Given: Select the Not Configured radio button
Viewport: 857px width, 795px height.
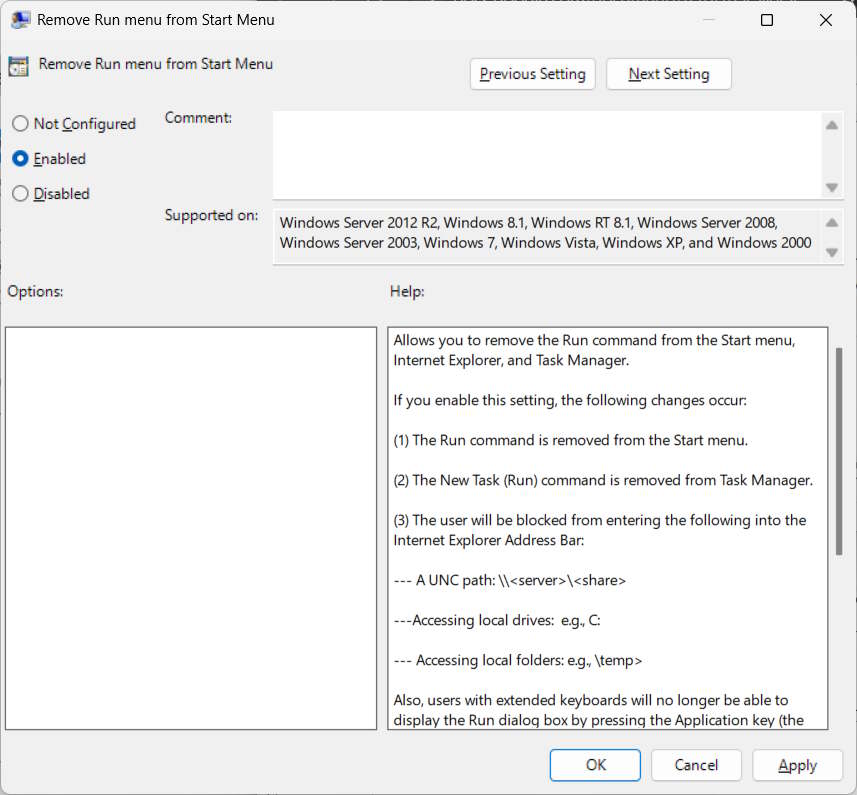Looking at the screenshot, I should [20, 123].
